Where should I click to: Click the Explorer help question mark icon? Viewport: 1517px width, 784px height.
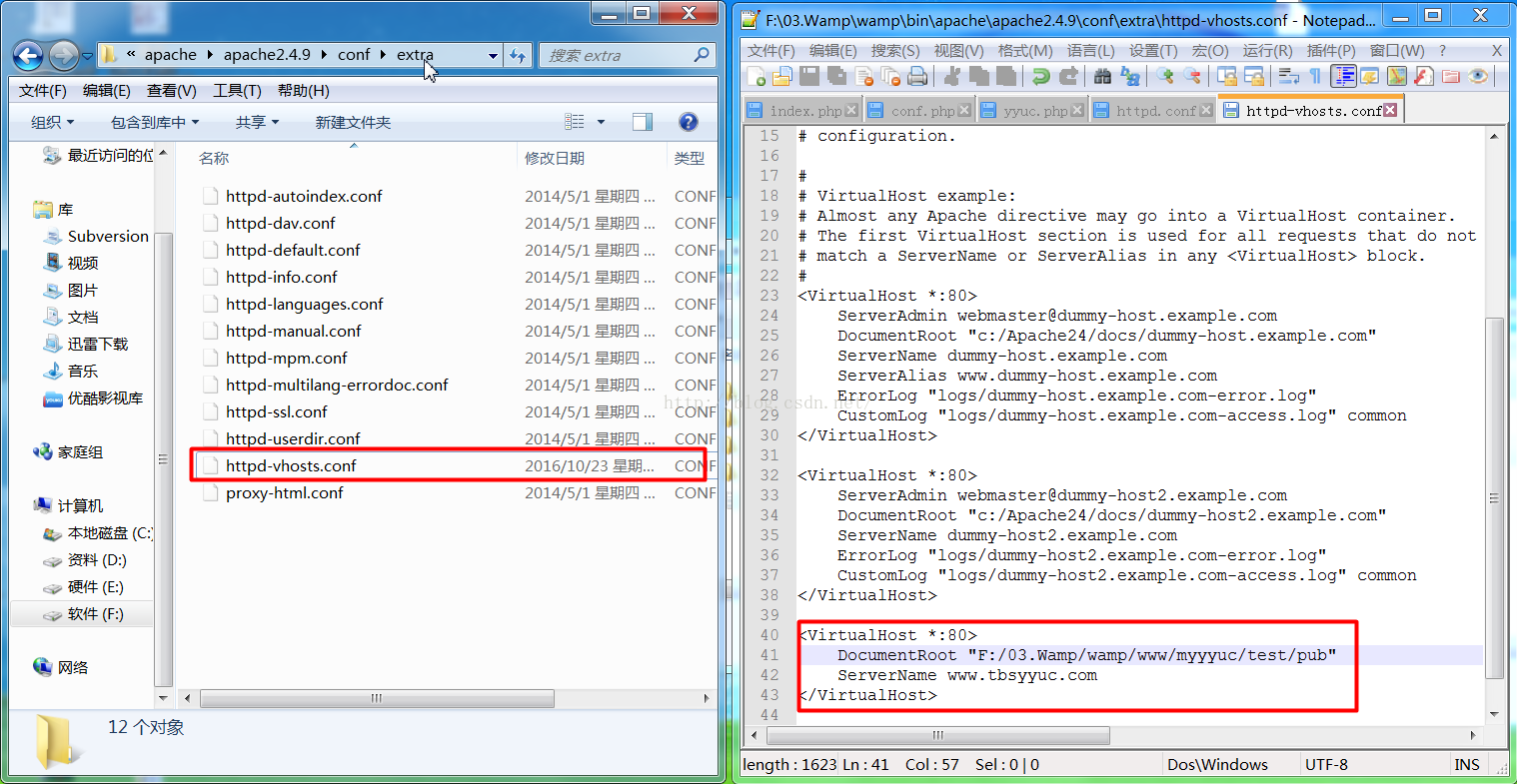point(688,122)
